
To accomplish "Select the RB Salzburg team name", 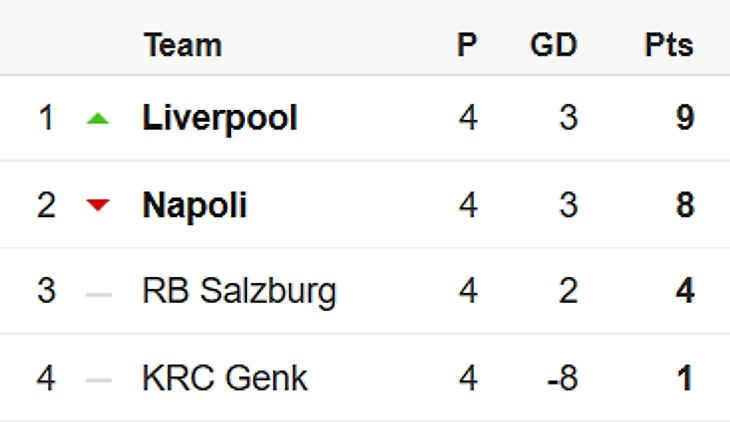I will pos(240,293).
